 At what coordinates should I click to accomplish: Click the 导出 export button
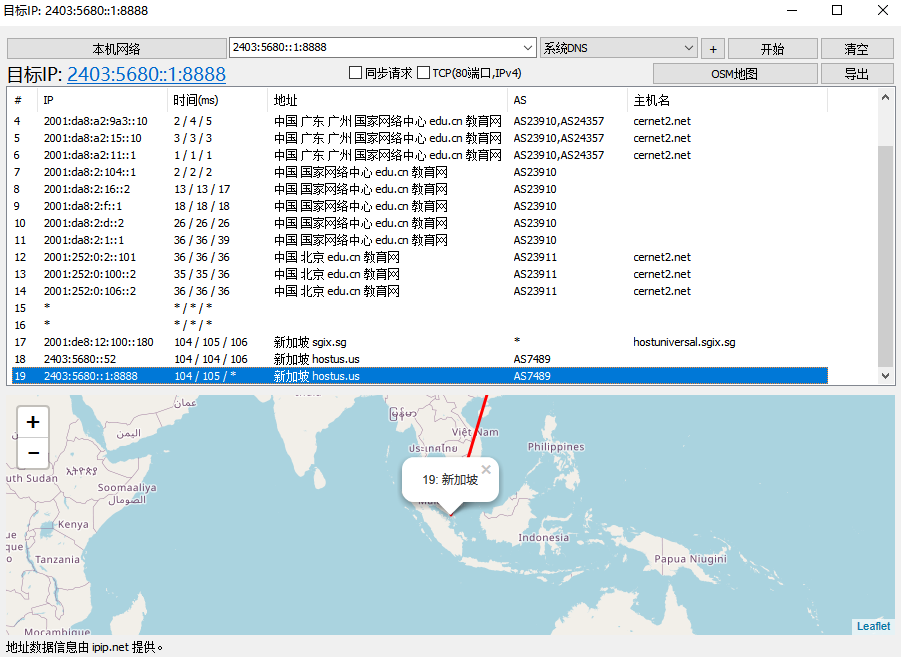[856, 74]
